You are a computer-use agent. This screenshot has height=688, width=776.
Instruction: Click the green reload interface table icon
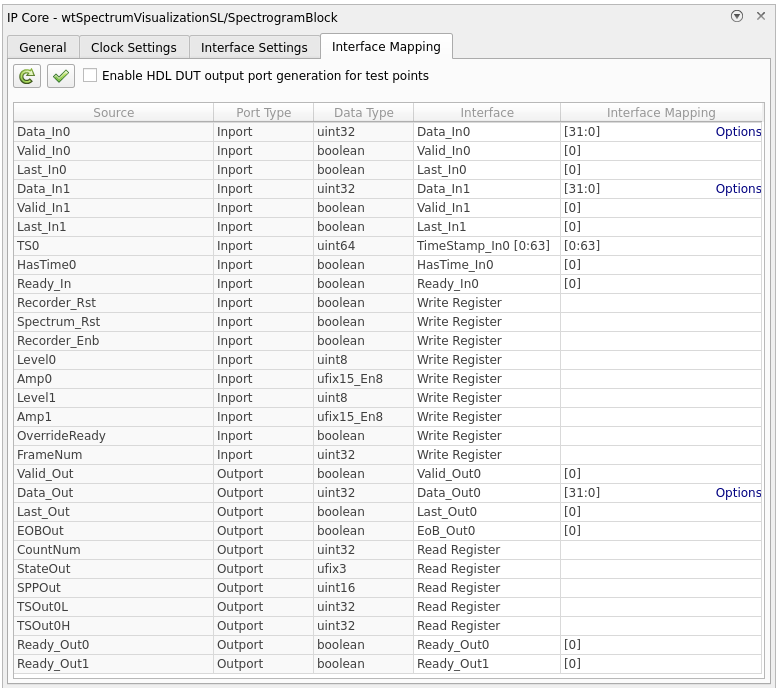pos(27,76)
